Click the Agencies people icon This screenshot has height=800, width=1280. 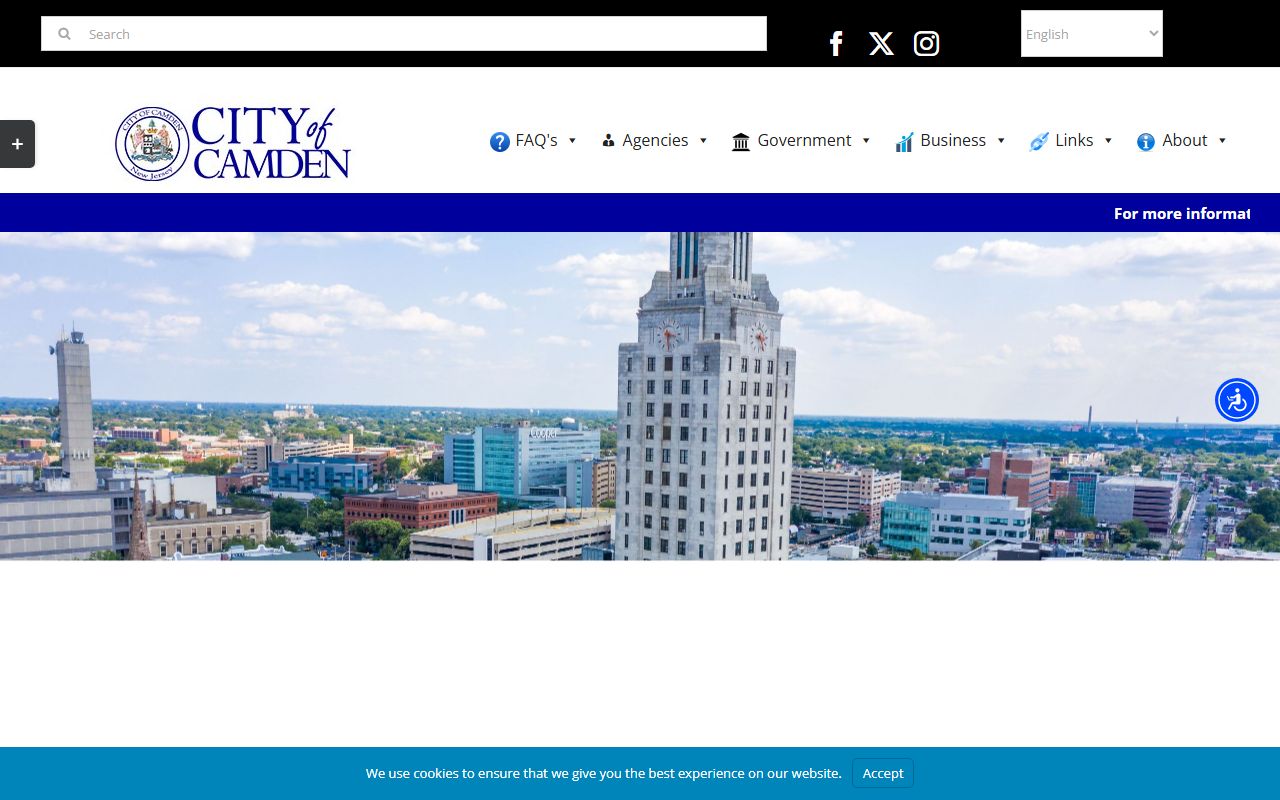click(x=608, y=141)
